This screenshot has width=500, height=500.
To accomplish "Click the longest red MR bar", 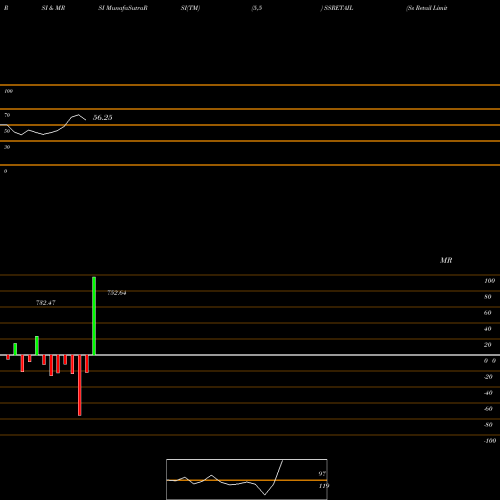I will [x=80, y=385].
